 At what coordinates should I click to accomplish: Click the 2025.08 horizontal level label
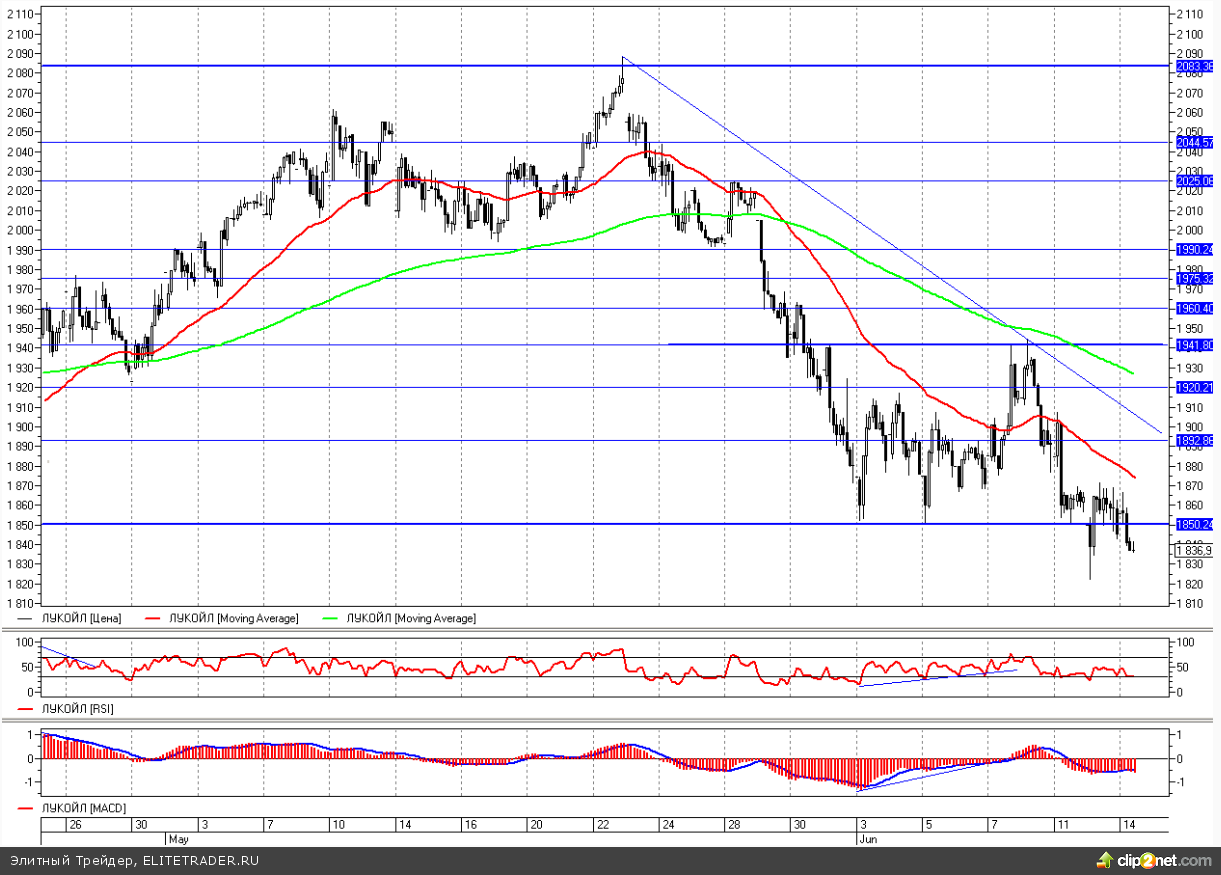(1194, 182)
